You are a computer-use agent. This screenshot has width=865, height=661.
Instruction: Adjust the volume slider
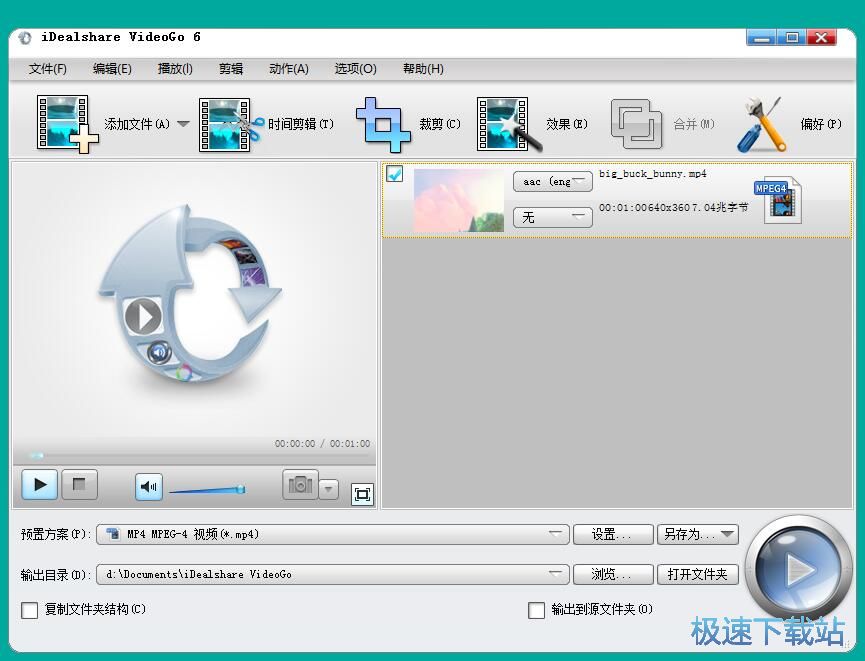click(207, 489)
